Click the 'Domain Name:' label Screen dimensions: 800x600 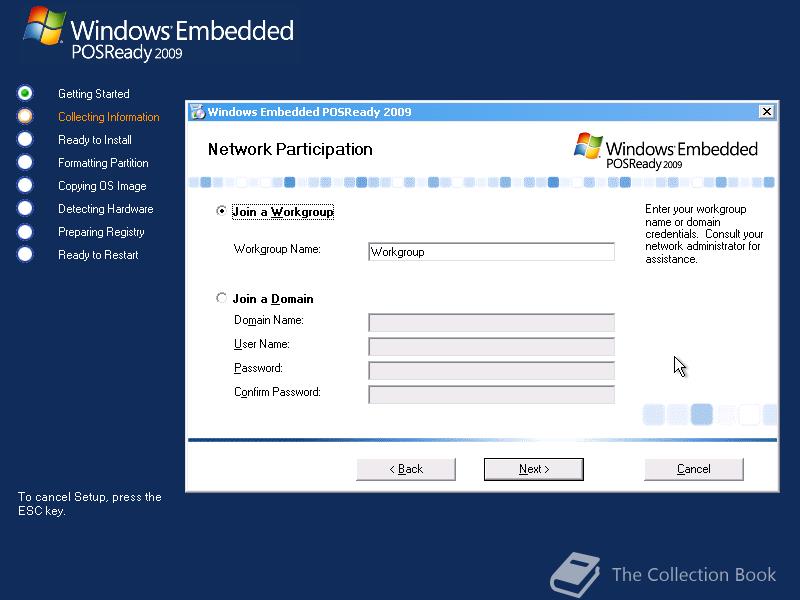(x=269, y=320)
